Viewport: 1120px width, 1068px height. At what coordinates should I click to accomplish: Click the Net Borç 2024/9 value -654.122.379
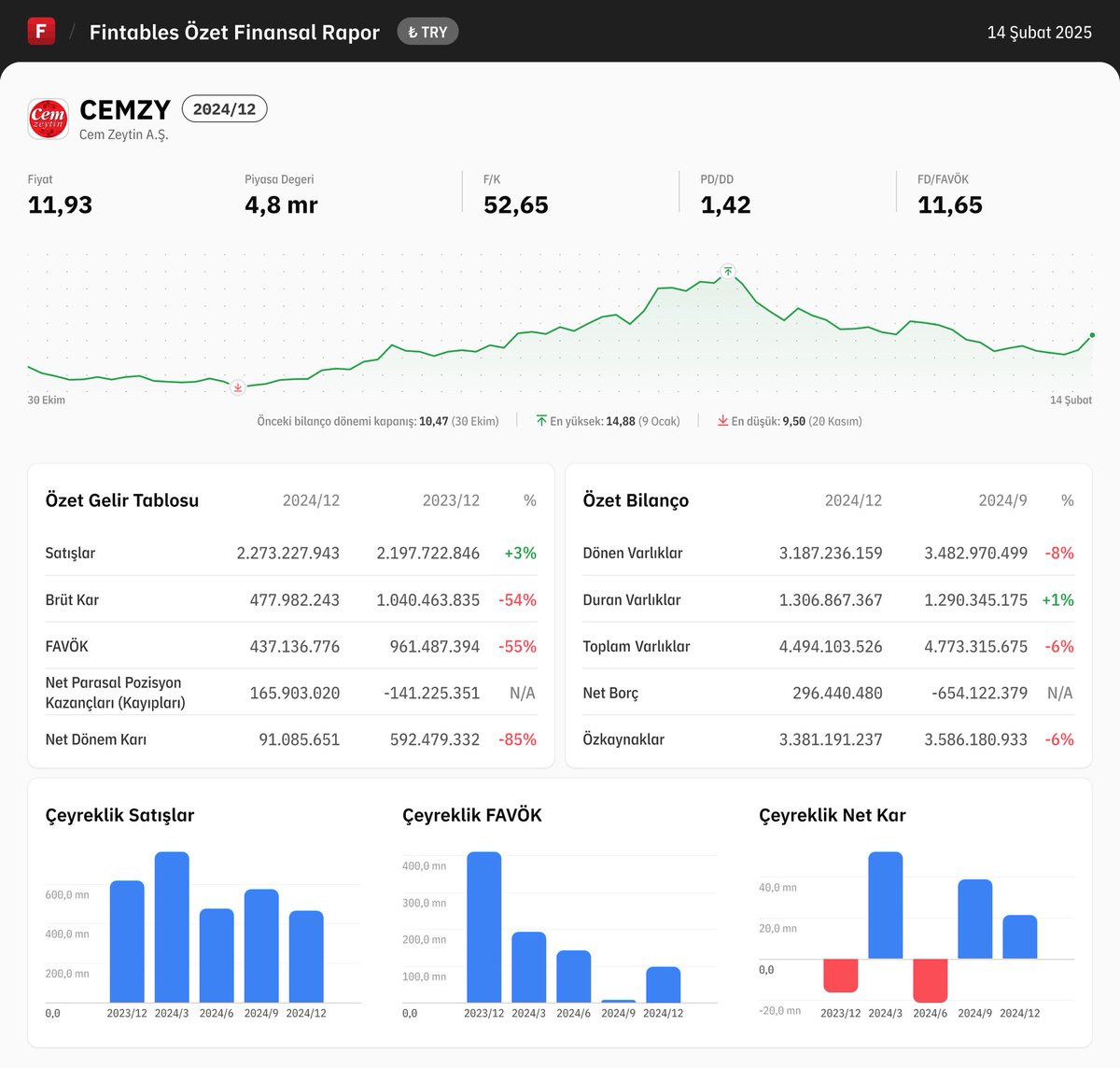tap(980, 693)
